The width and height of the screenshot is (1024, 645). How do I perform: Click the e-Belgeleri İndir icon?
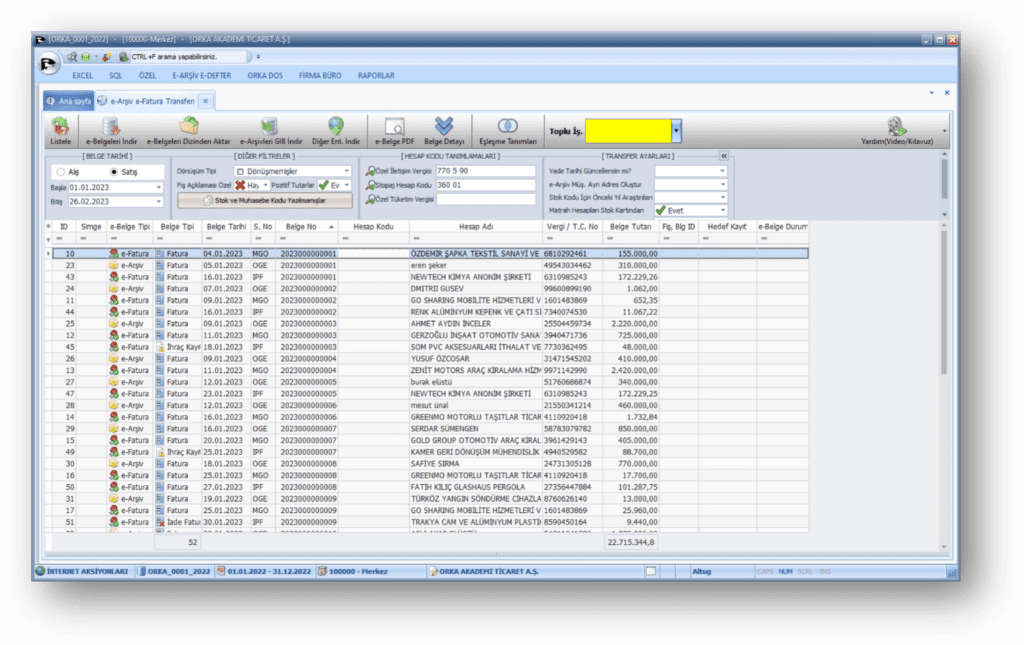(x=110, y=130)
